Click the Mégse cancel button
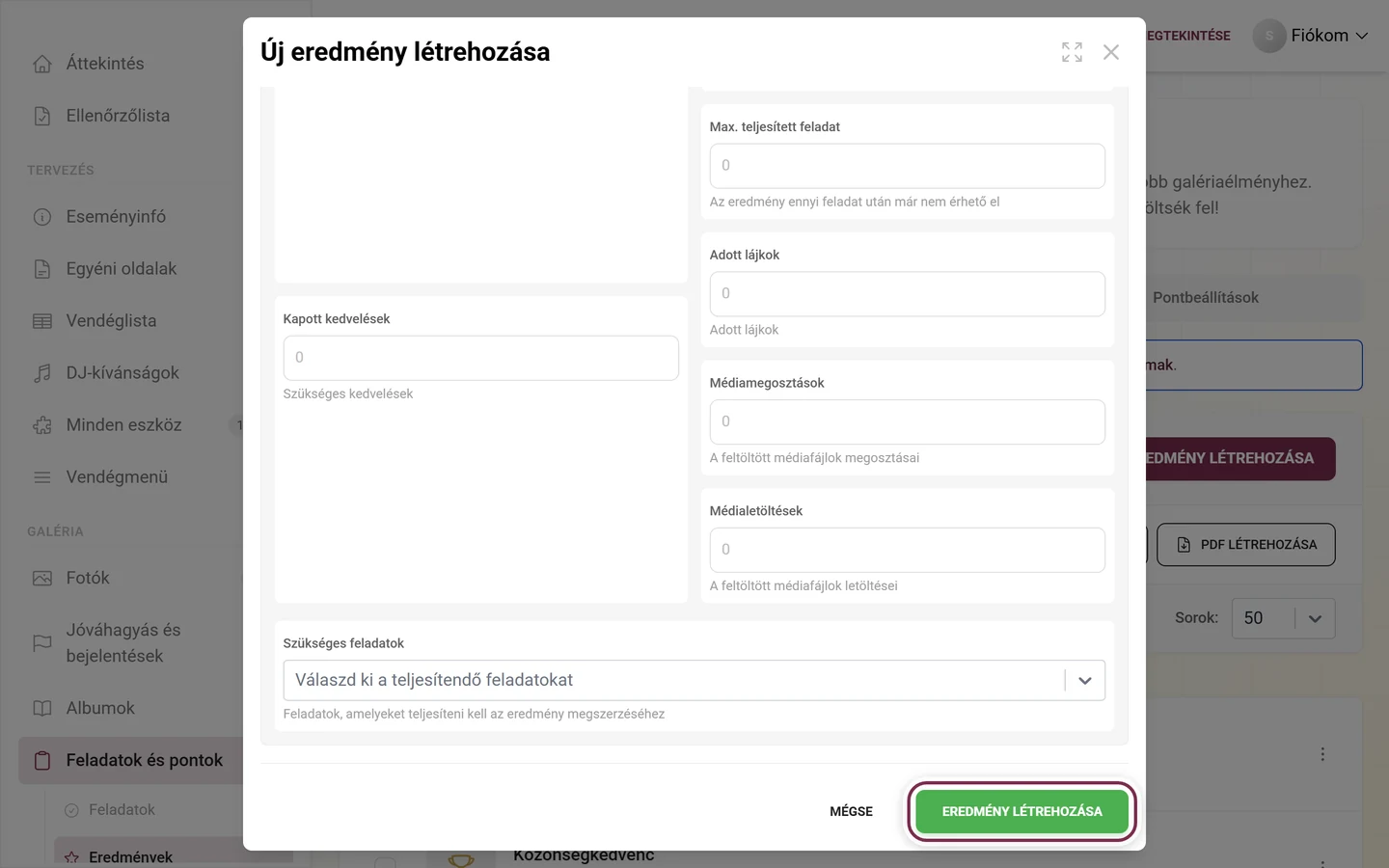Viewport: 1389px width, 868px height. click(851, 812)
